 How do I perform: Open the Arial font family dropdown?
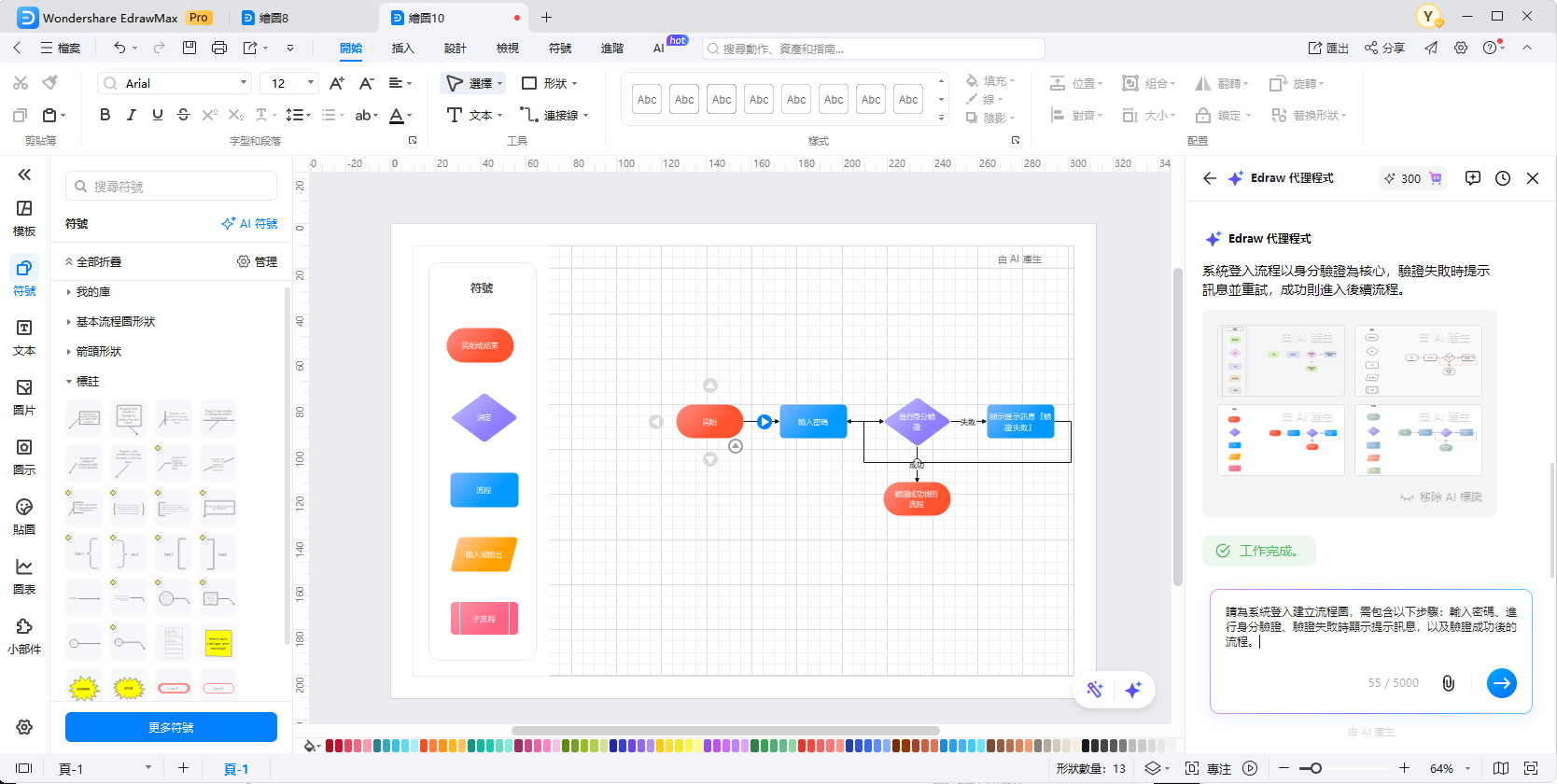tap(175, 83)
